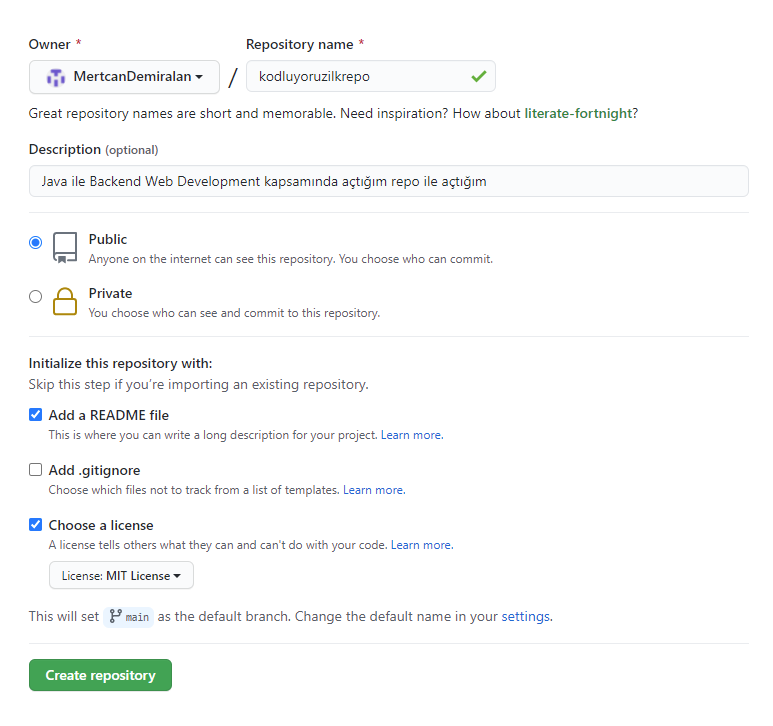Click the 'Add a README file' label
Image resolution: width=773 pixels, height=726 pixels.
pos(108,415)
